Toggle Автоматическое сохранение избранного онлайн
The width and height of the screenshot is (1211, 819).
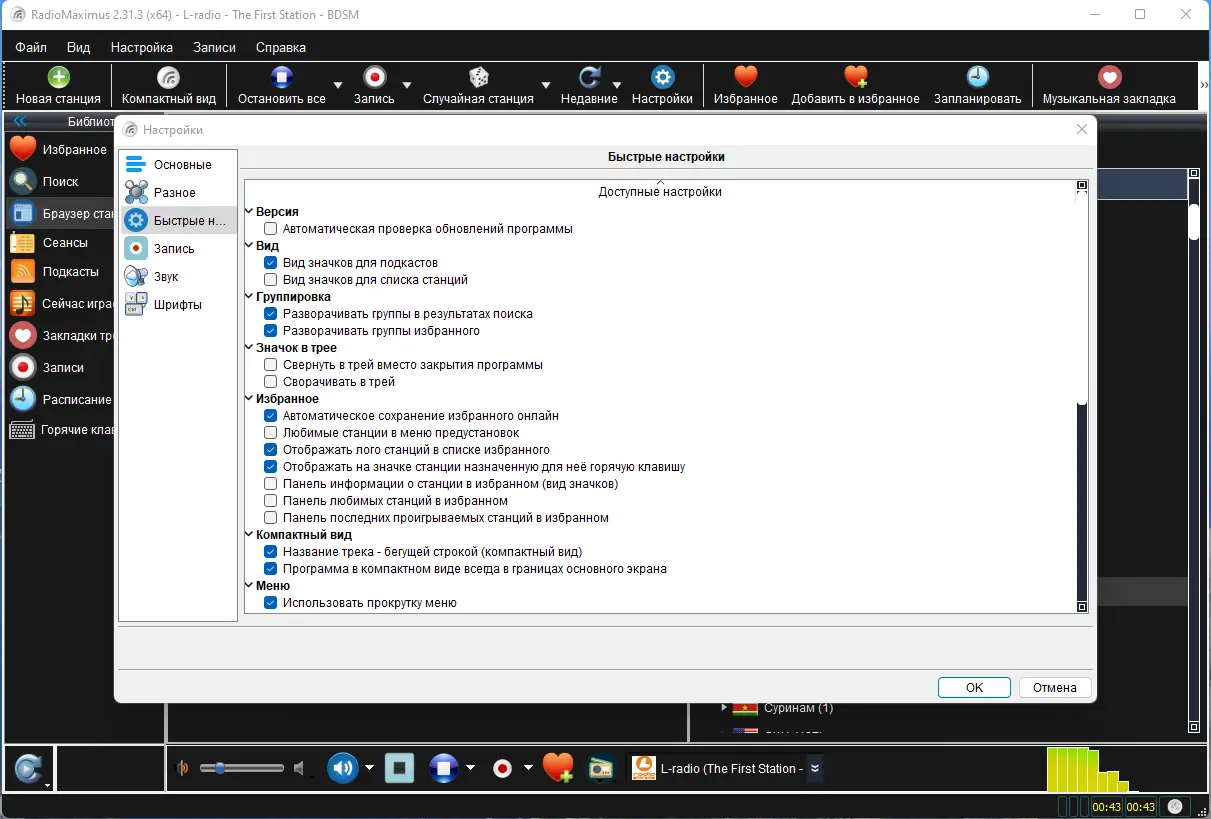(x=270, y=416)
